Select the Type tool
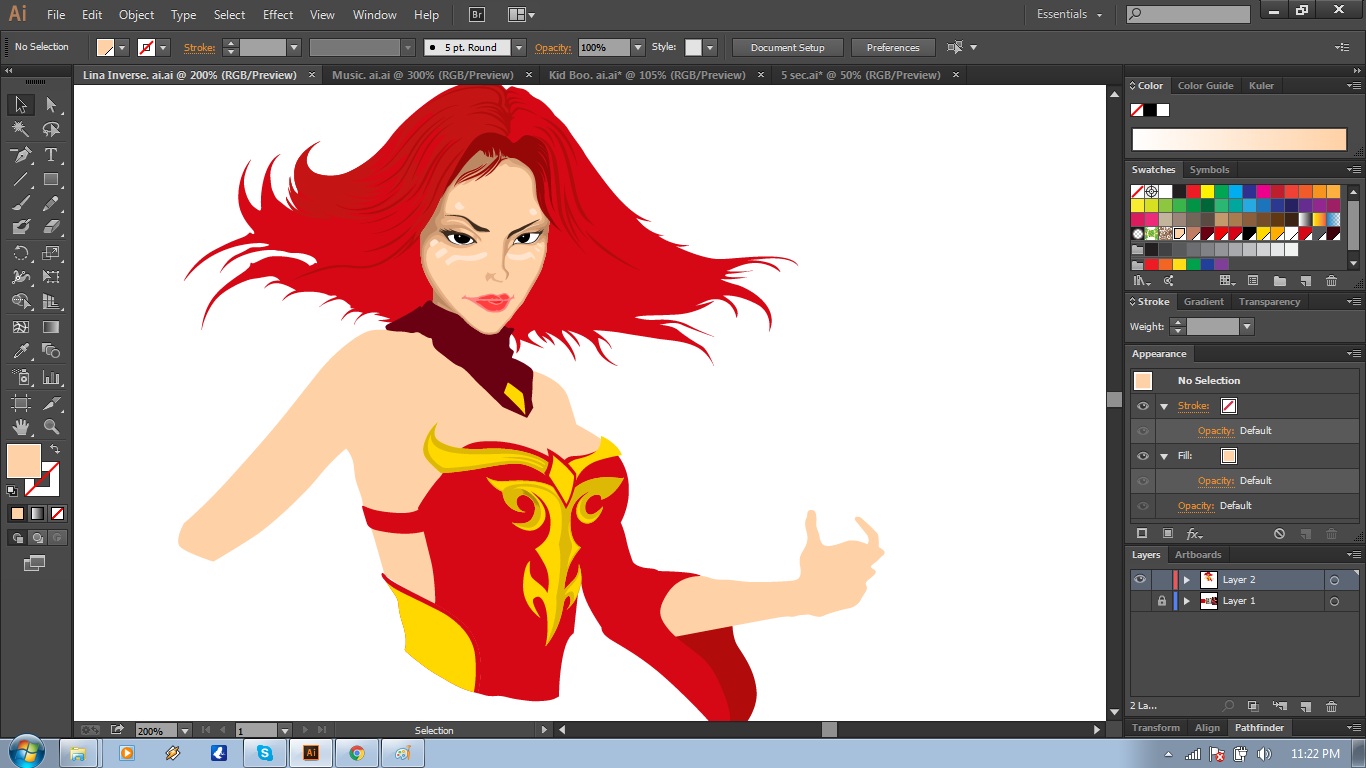This screenshot has height=768, width=1366. (51, 155)
